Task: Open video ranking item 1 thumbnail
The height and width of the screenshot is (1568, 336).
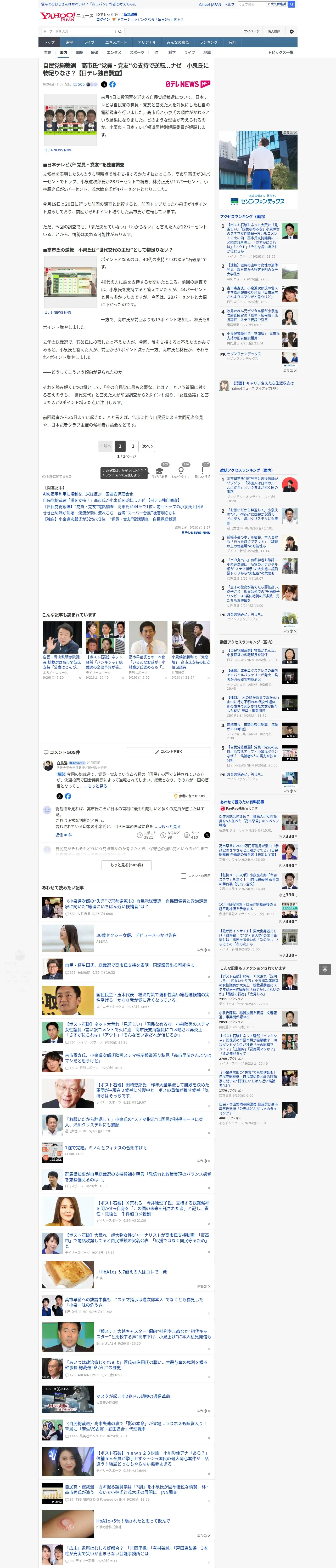Action: (289, 656)
